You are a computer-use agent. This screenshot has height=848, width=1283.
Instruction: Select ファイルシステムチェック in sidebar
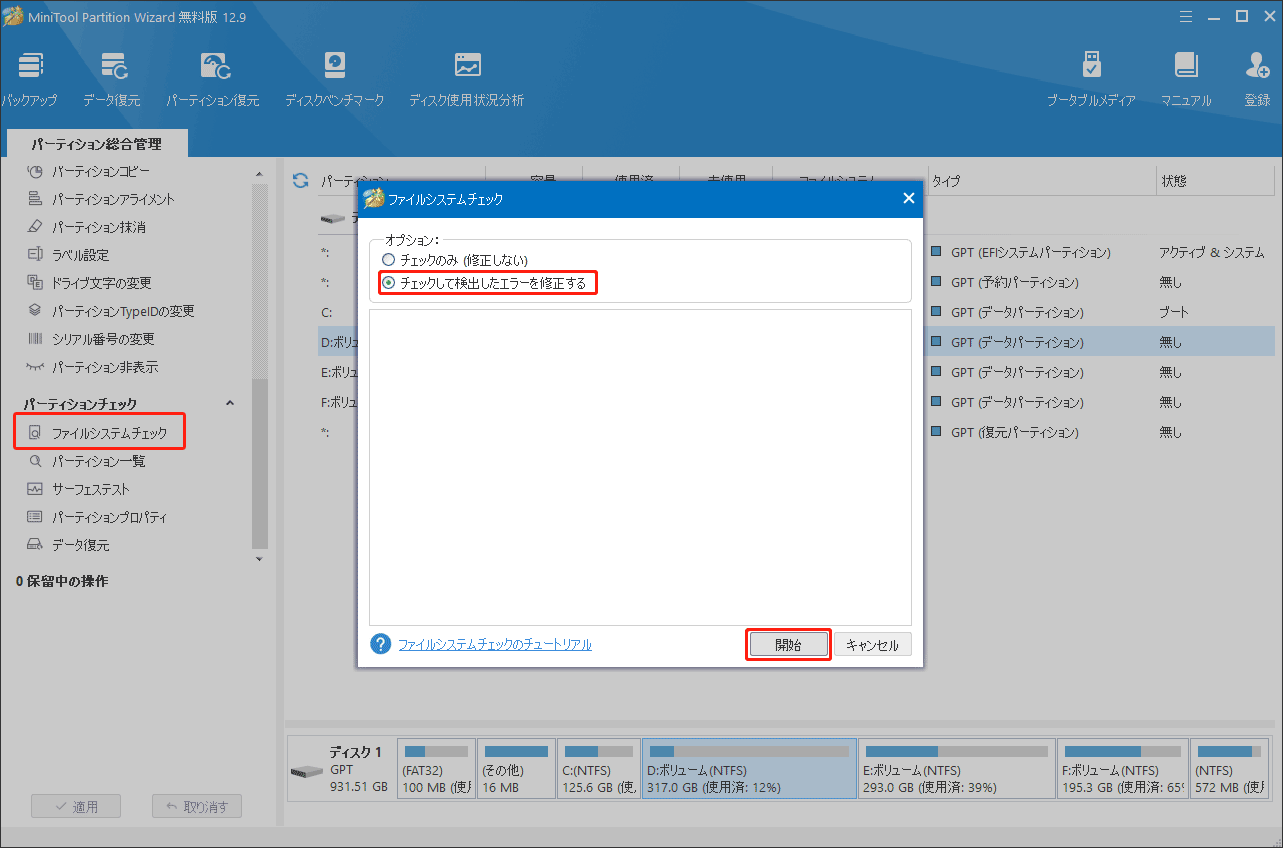click(x=100, y=434)
